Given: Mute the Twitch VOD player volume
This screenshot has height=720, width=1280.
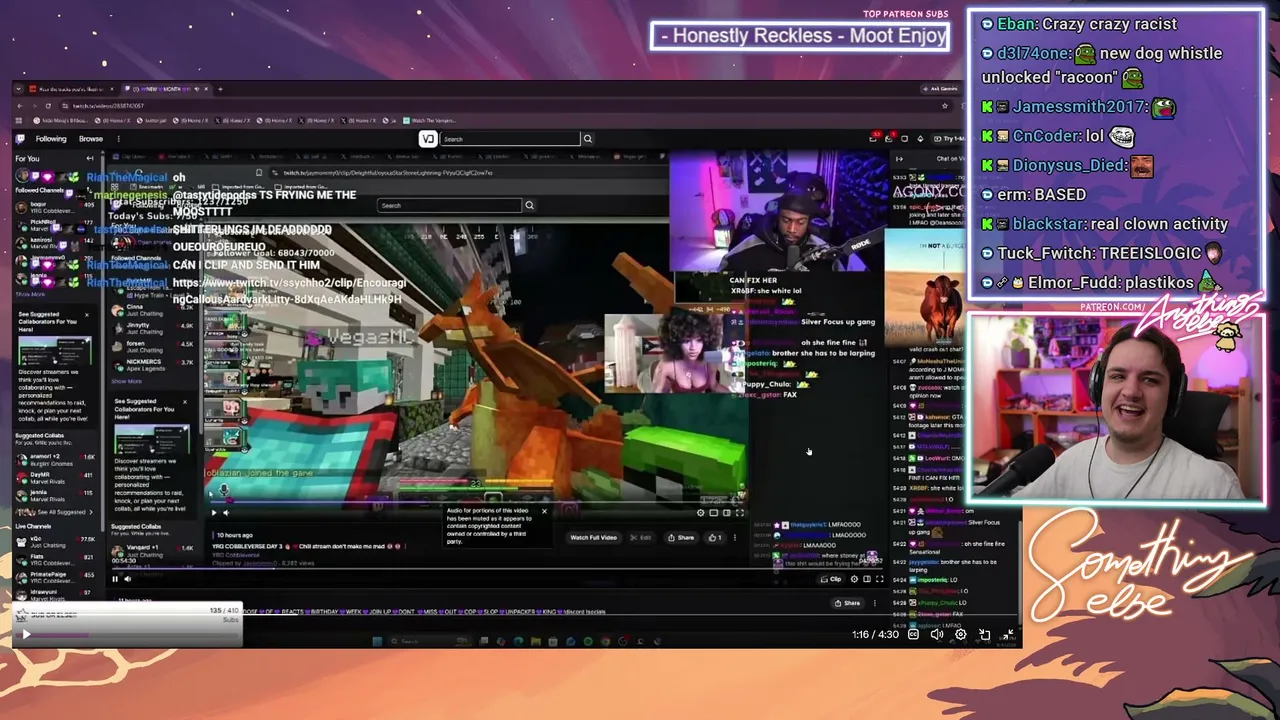Looking at the screenshot, I should [x=128, y=579].
